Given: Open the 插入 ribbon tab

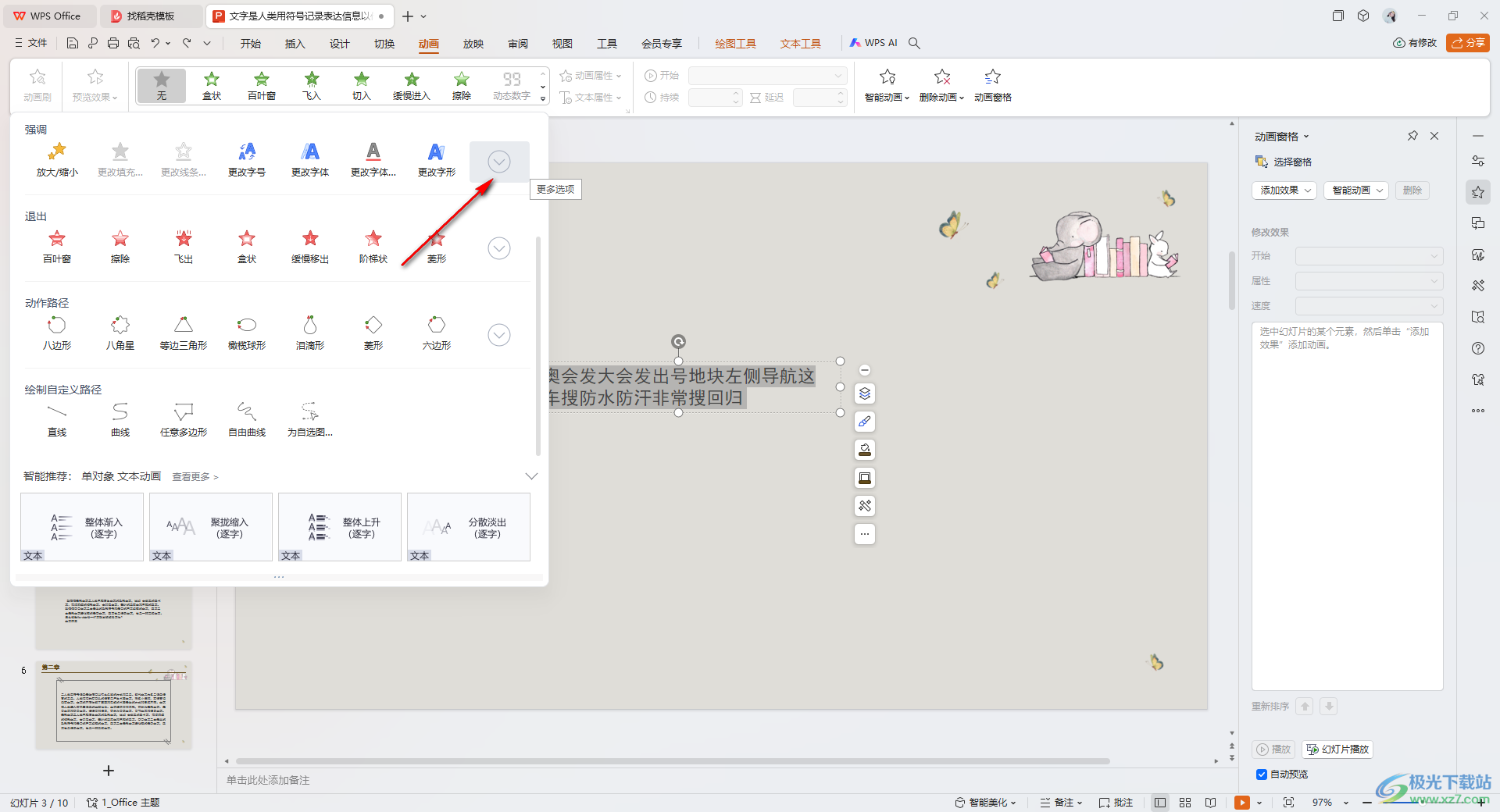Looking at the screenshot, I should tap(295, 44).
